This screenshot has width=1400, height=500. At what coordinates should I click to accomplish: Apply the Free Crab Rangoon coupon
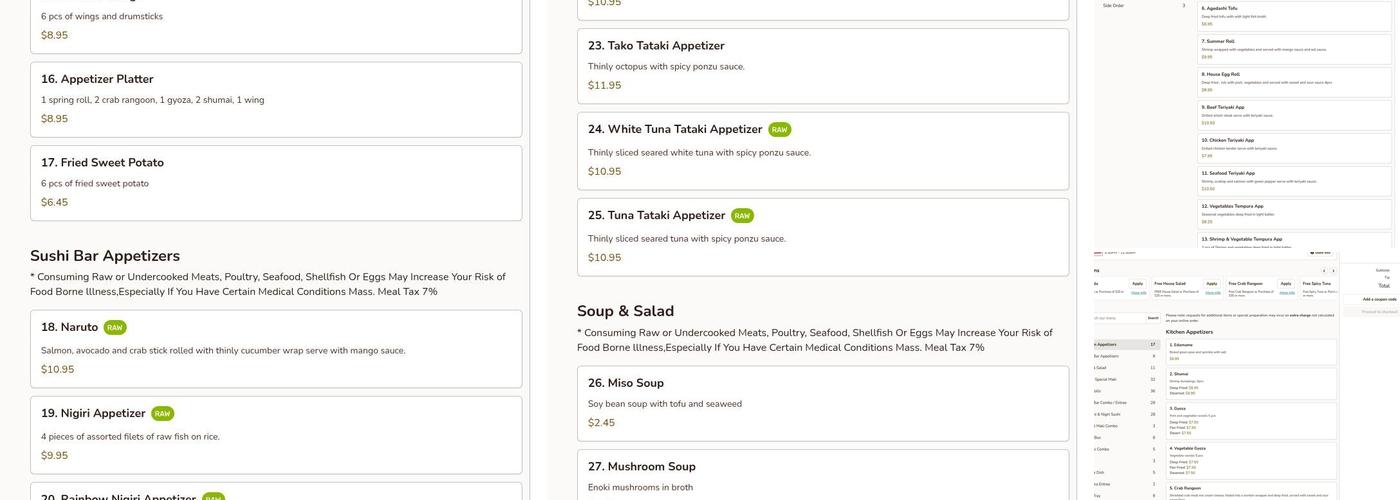pyautogui.click(x=1286, y=284)
